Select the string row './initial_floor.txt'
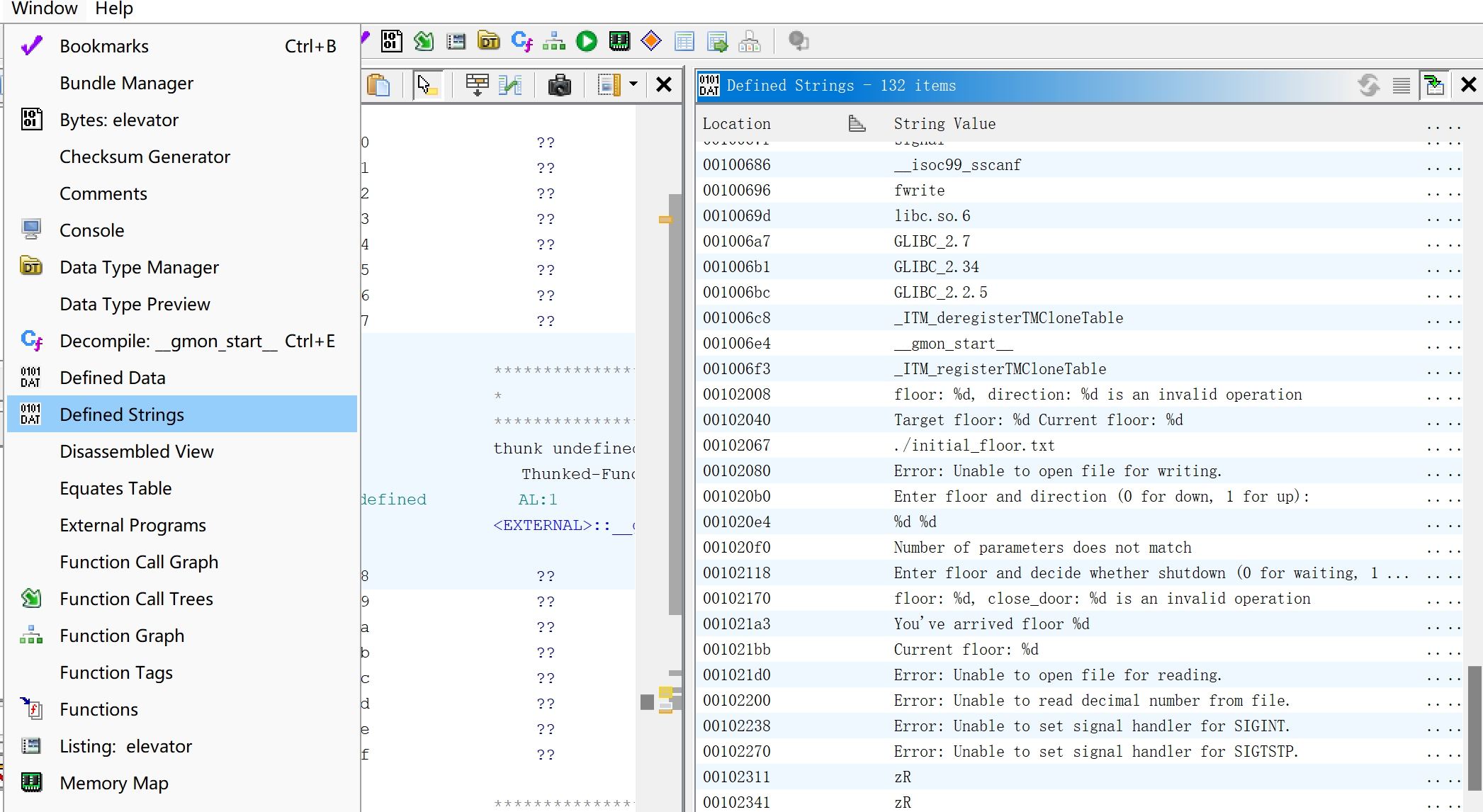Image resolution: width=1483 pixels, height=812 pixels. (1080, 446)
